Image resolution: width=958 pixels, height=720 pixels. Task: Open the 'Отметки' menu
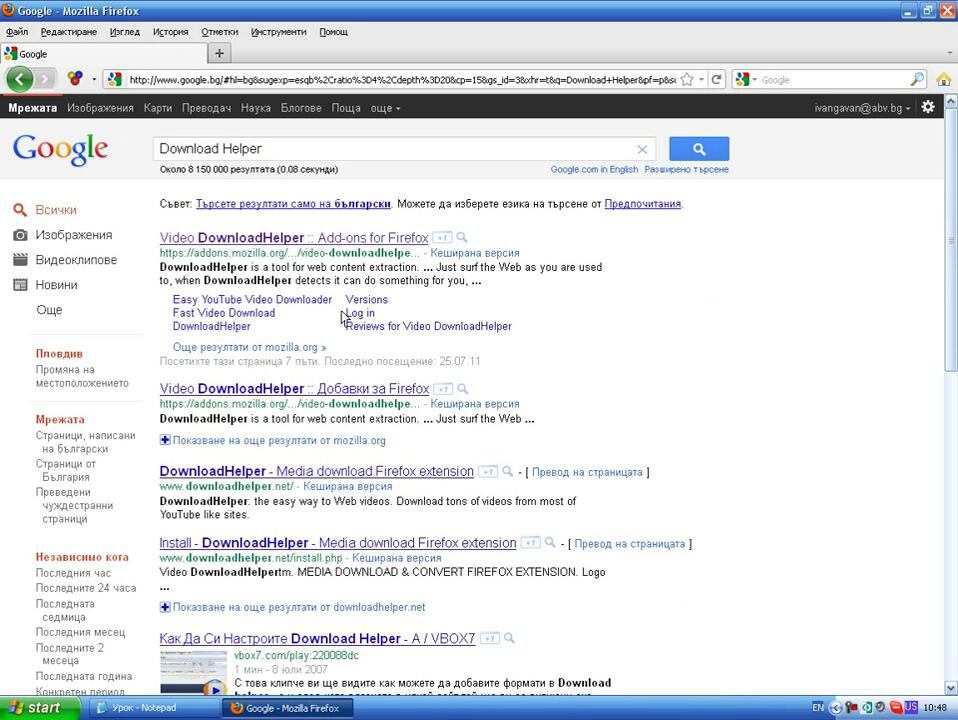pyautogui.click(x=219, y=32)
